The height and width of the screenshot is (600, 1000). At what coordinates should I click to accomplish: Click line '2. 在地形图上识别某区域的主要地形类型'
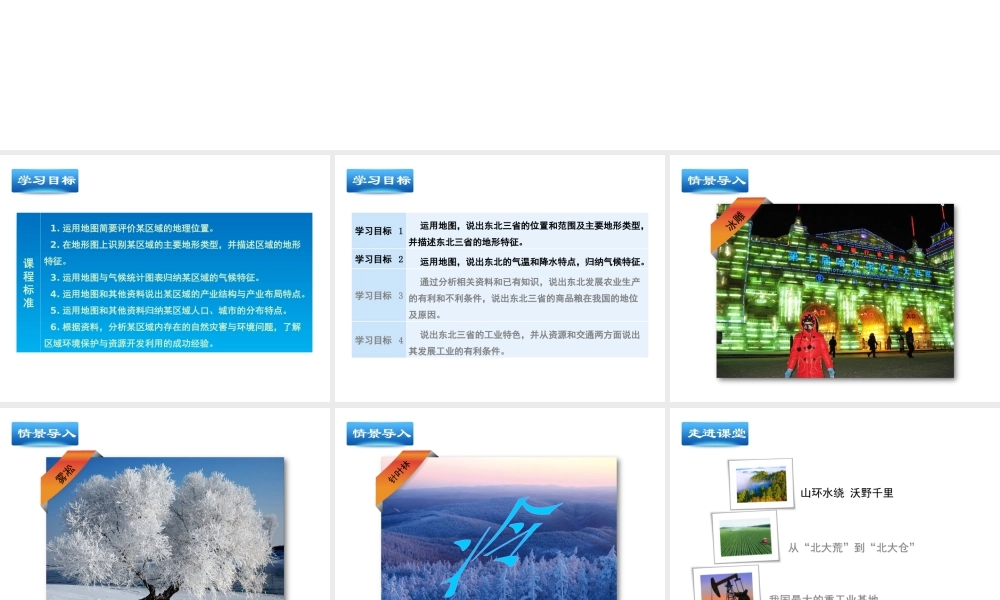172,252
